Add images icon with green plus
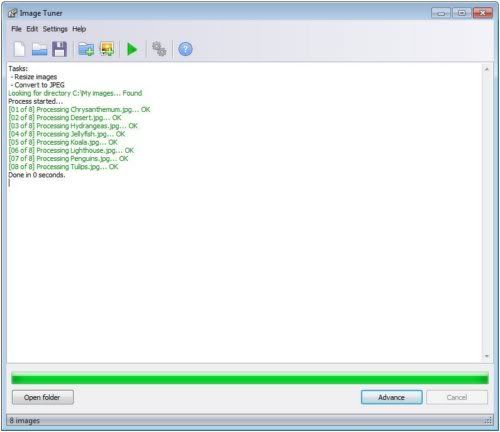The image size is (500, 432). point(107,49)
